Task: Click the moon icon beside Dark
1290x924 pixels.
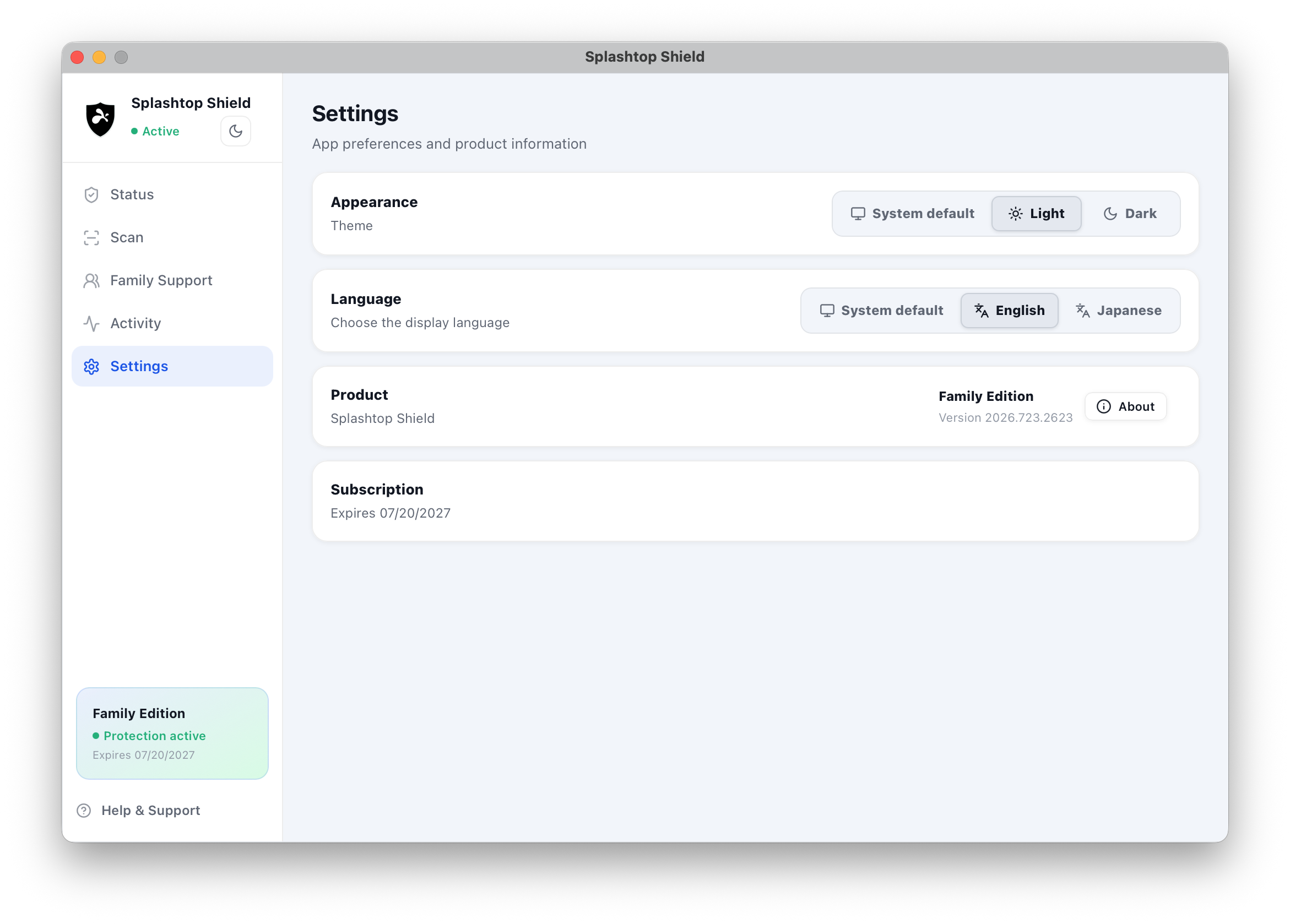Action: click(x=1110, y=214)
